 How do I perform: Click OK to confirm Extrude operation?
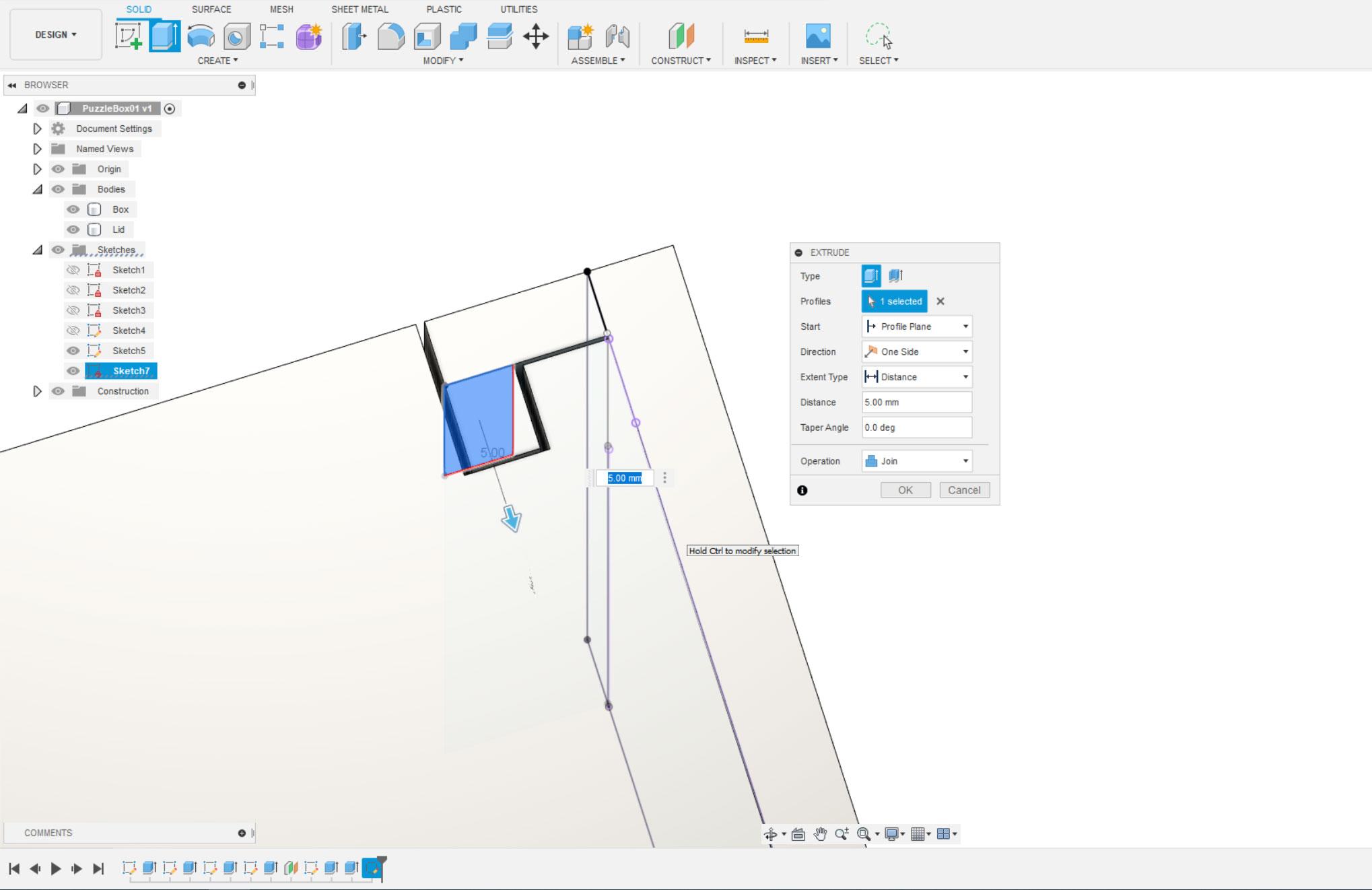click(905, 489)
